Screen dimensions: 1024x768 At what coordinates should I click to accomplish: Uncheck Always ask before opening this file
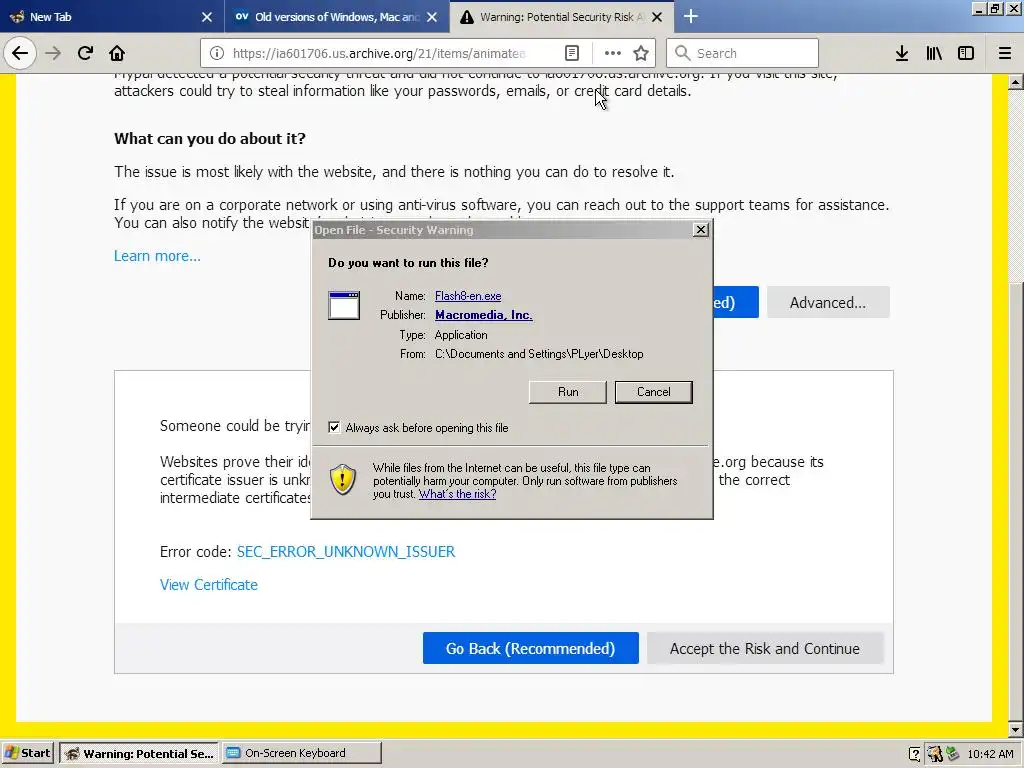334,427
